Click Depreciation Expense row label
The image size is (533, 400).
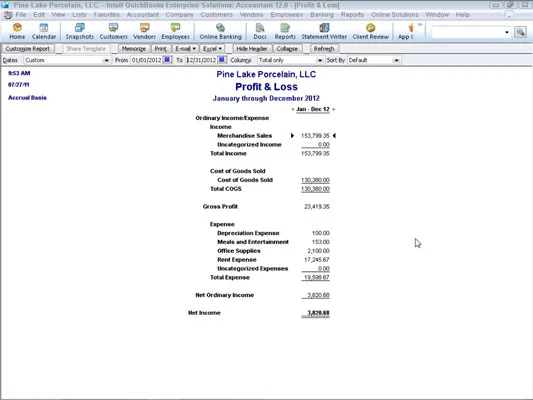click(x=248, y=233)
